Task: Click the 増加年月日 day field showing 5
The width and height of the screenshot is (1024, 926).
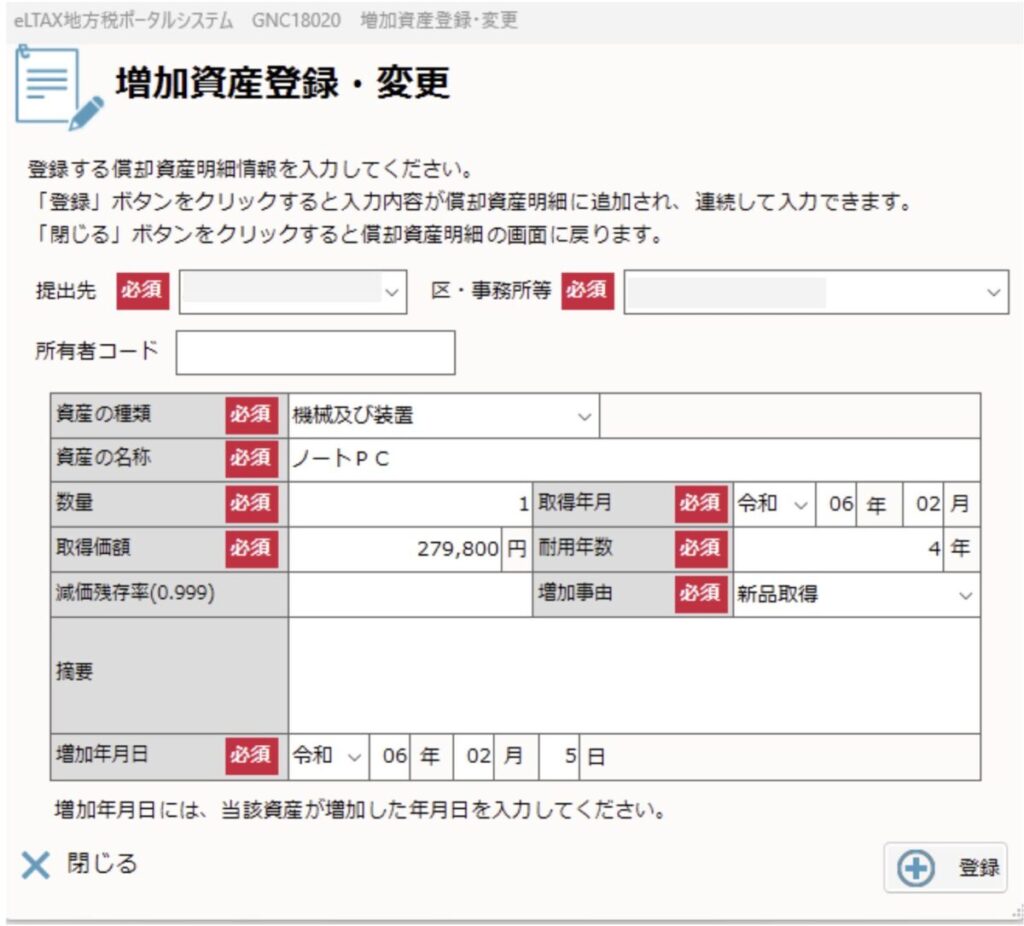Action: pyautogui.click(x=559, y=757)
